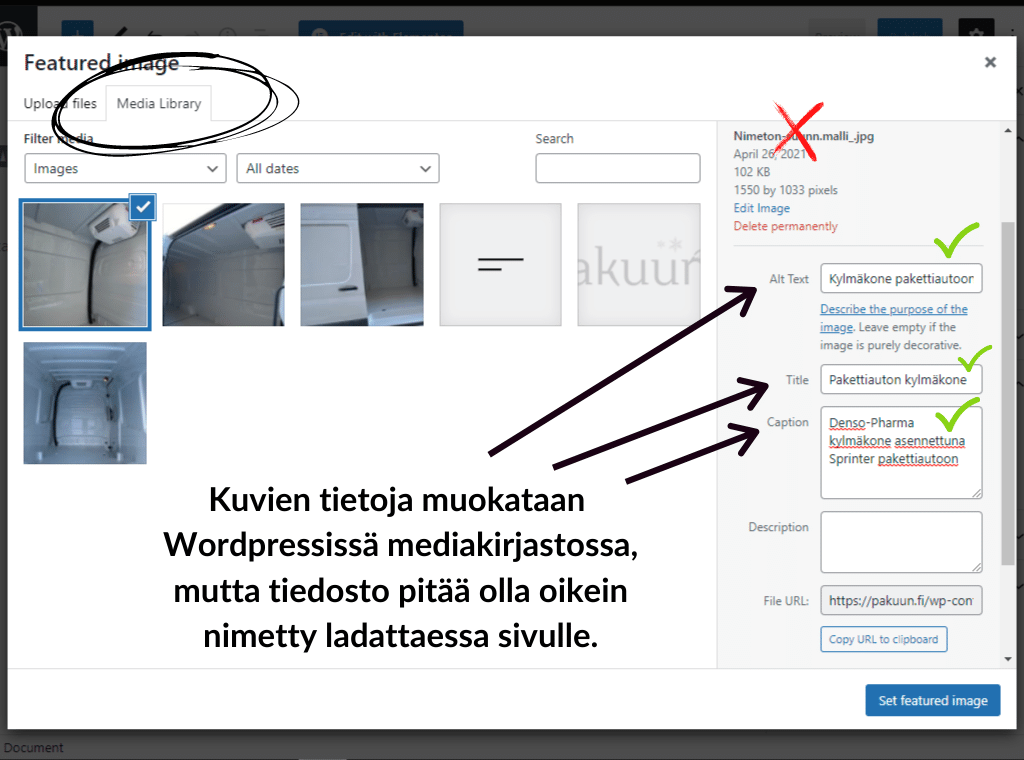Undo the last change with the arrow icon
This screenshot has height=760, width=1024.
click(x=156, y=30)
